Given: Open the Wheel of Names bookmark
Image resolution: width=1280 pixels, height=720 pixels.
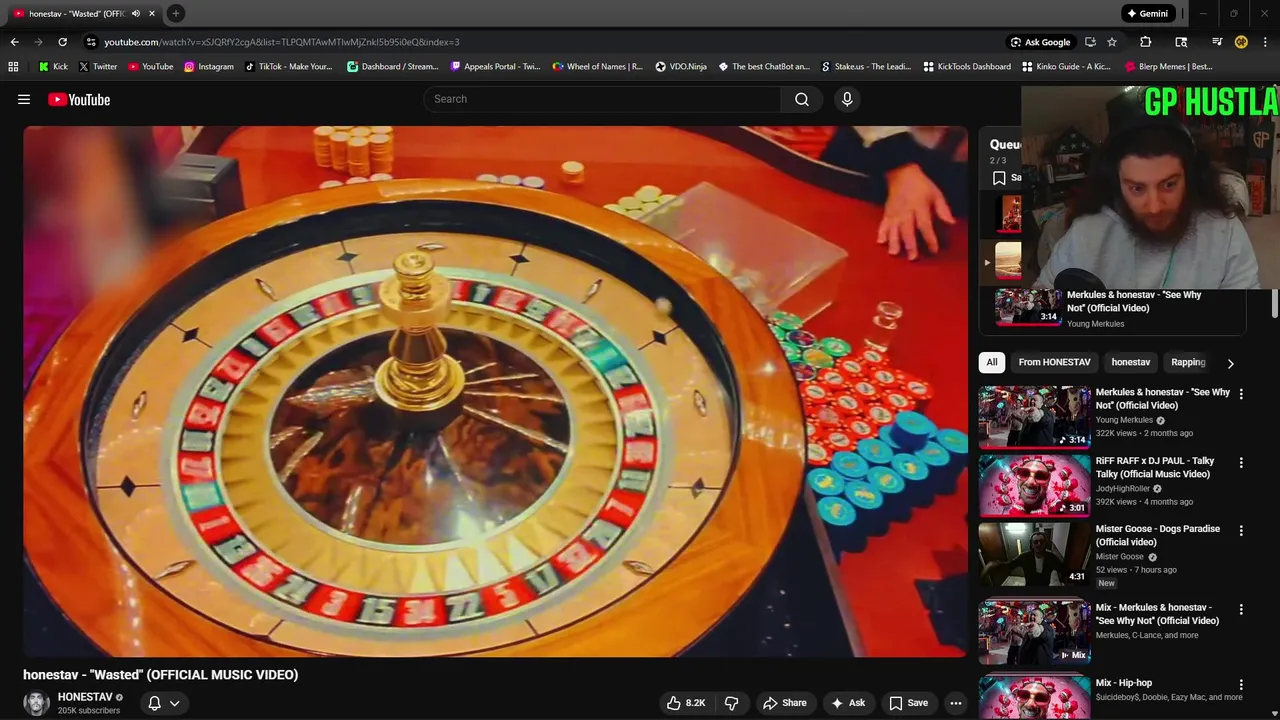Looking at the screenshot, I should [x=598, y=66].
